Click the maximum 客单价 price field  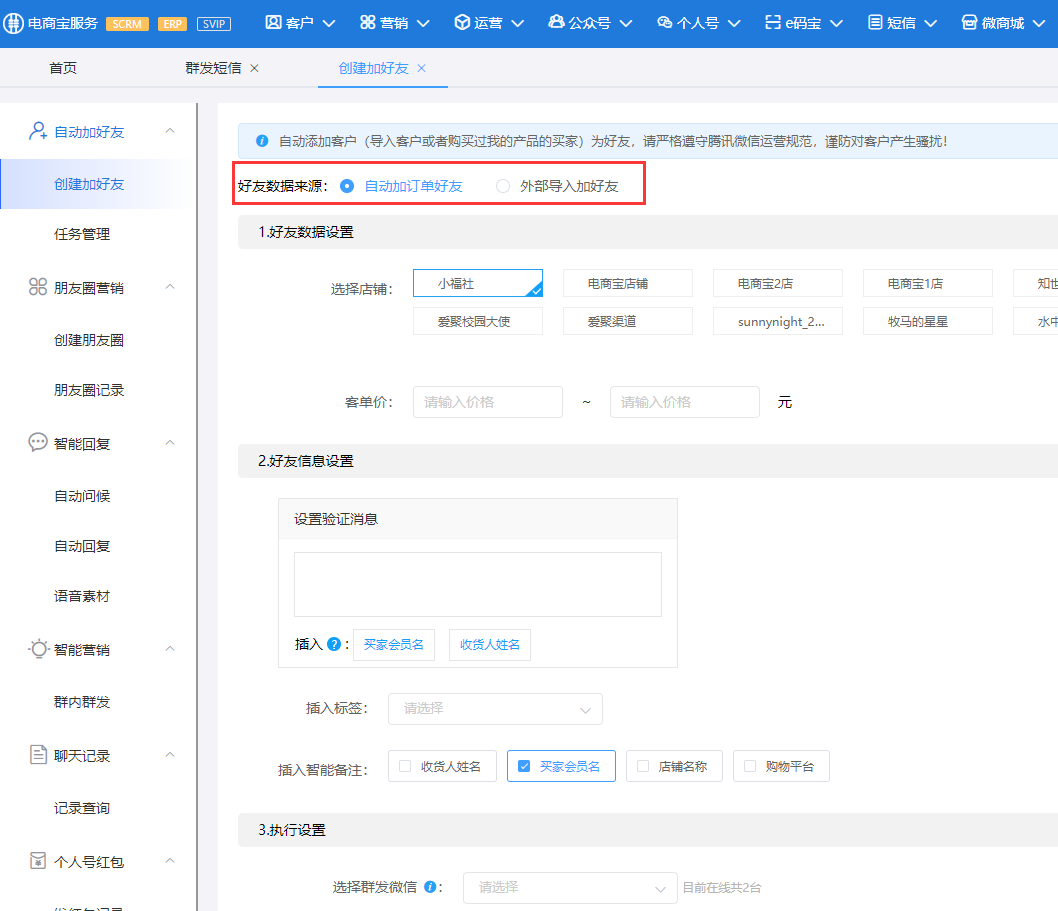(x=685, y=402)
